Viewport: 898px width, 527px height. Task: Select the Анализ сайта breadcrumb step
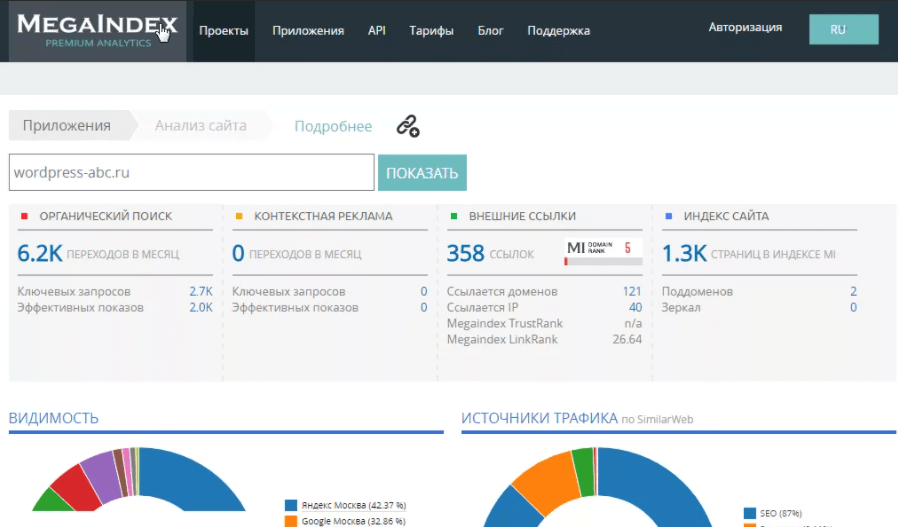(200, 126)
